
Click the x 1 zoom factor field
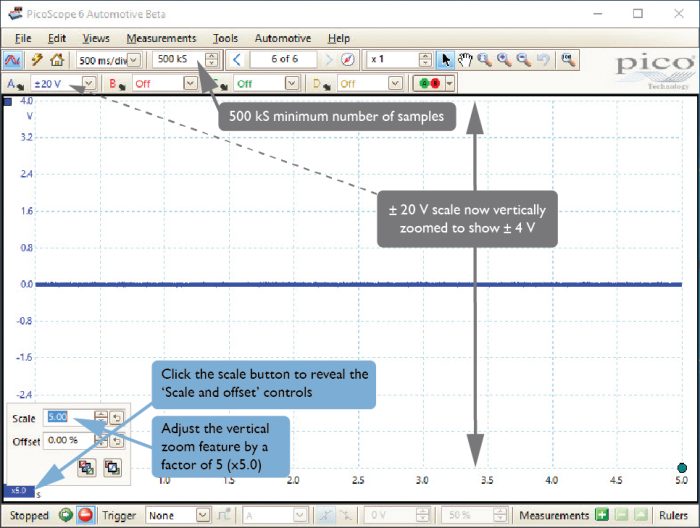pyautogui.click(x=393, y=59)
